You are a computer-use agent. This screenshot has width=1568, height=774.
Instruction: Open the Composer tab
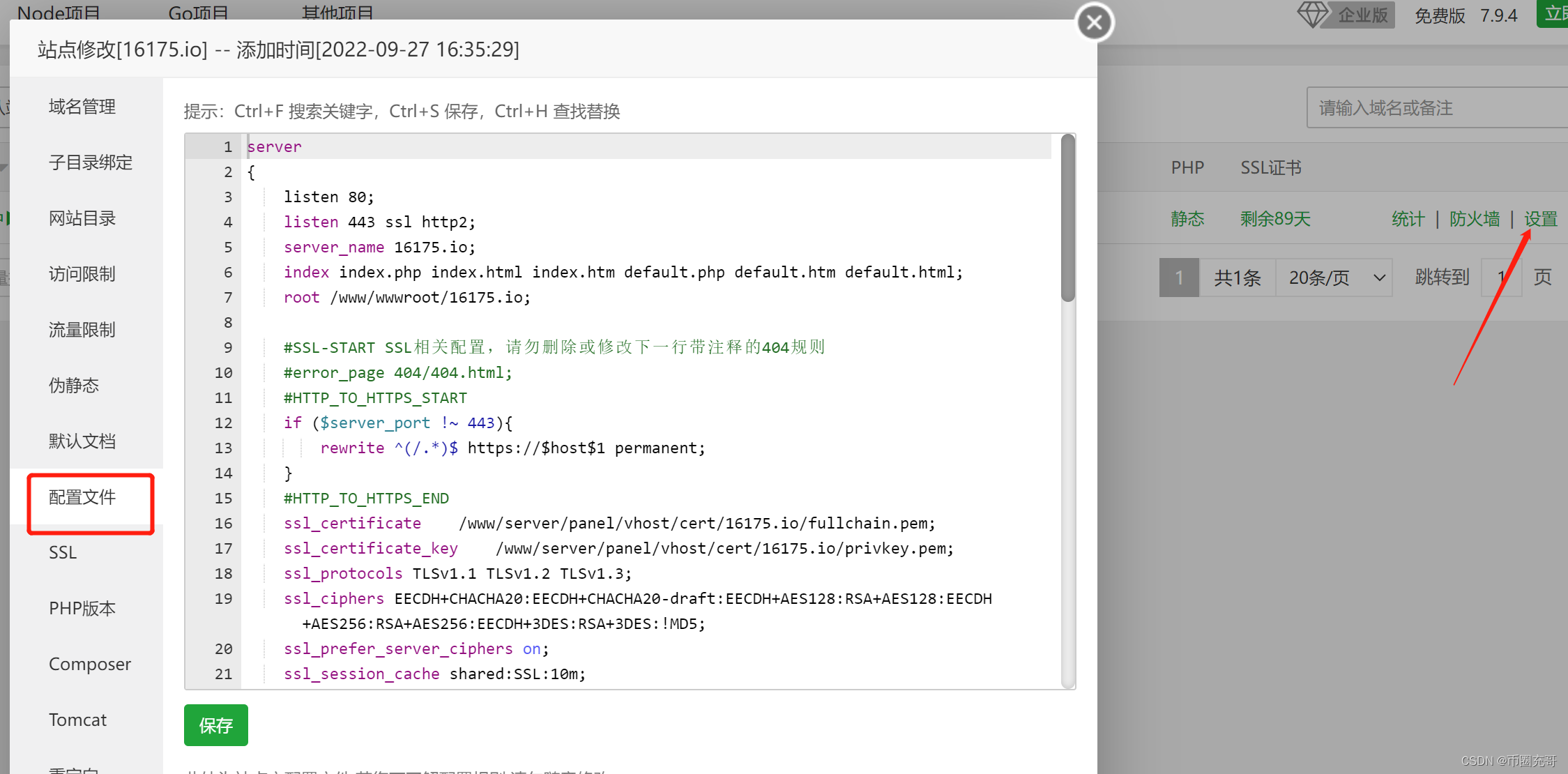[x=90, y=665]
